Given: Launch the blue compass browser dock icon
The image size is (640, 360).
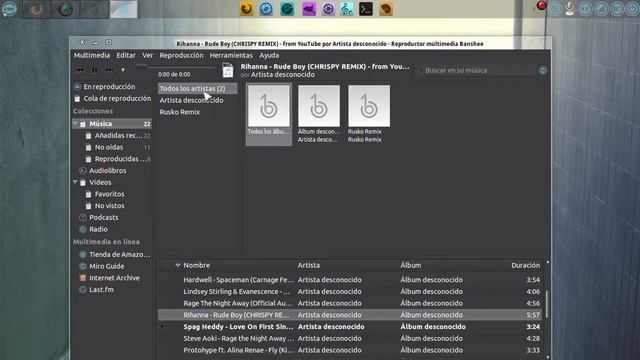Looking at the screenshot, I should [266, 9].
